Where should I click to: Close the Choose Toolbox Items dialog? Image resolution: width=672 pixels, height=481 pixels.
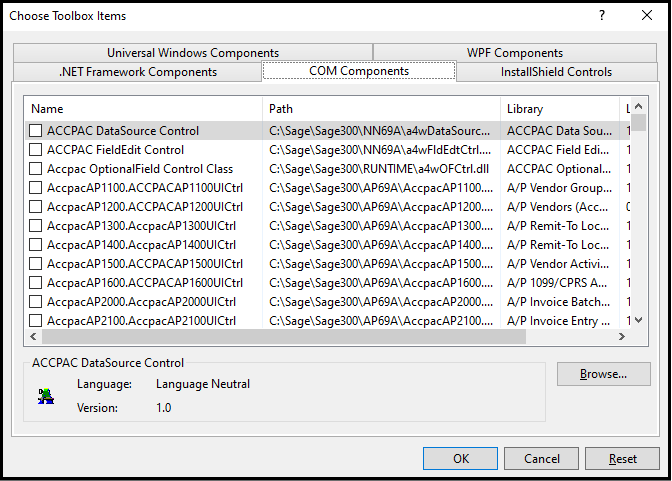click(x=647, y=15)
